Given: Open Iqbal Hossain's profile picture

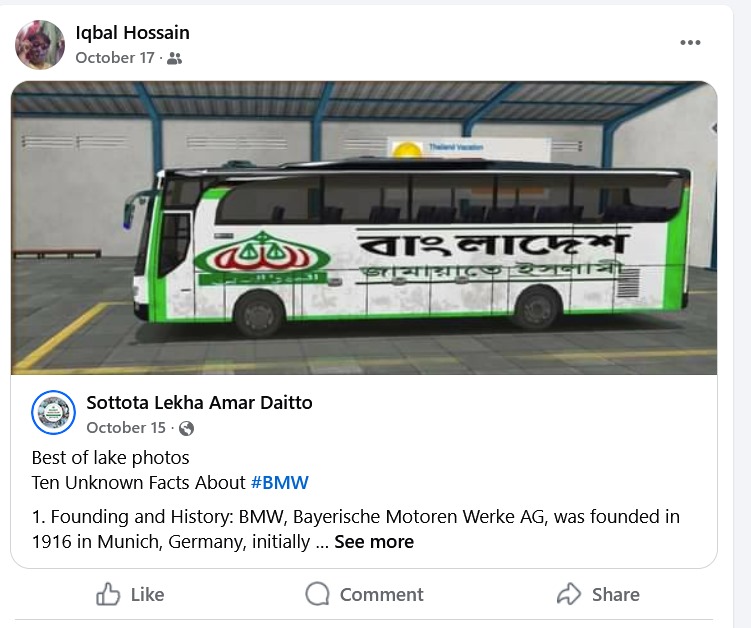Looking at the screenshot, I should pos(40,45).
